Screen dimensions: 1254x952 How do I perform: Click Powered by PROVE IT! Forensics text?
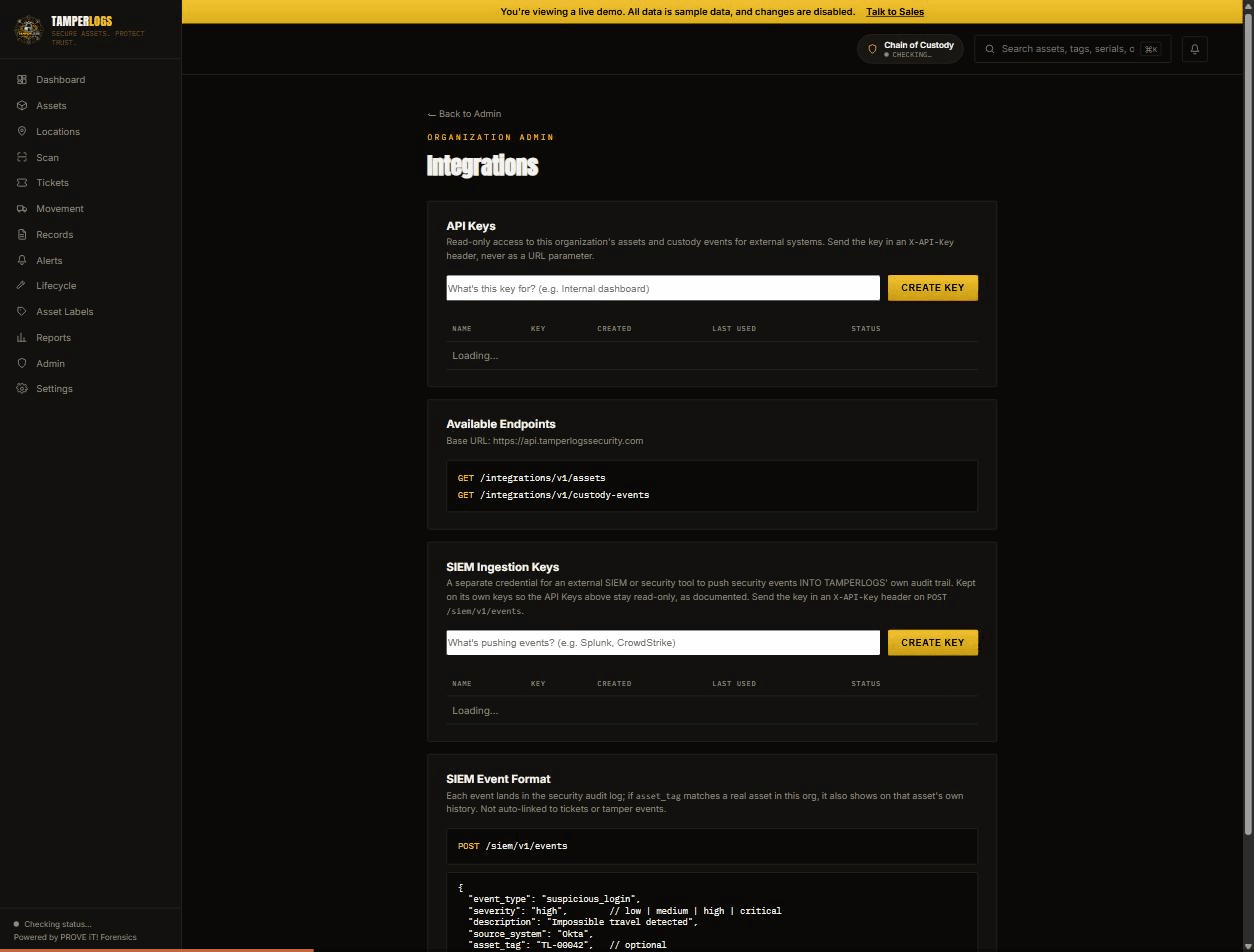click(x=75, y=938)
